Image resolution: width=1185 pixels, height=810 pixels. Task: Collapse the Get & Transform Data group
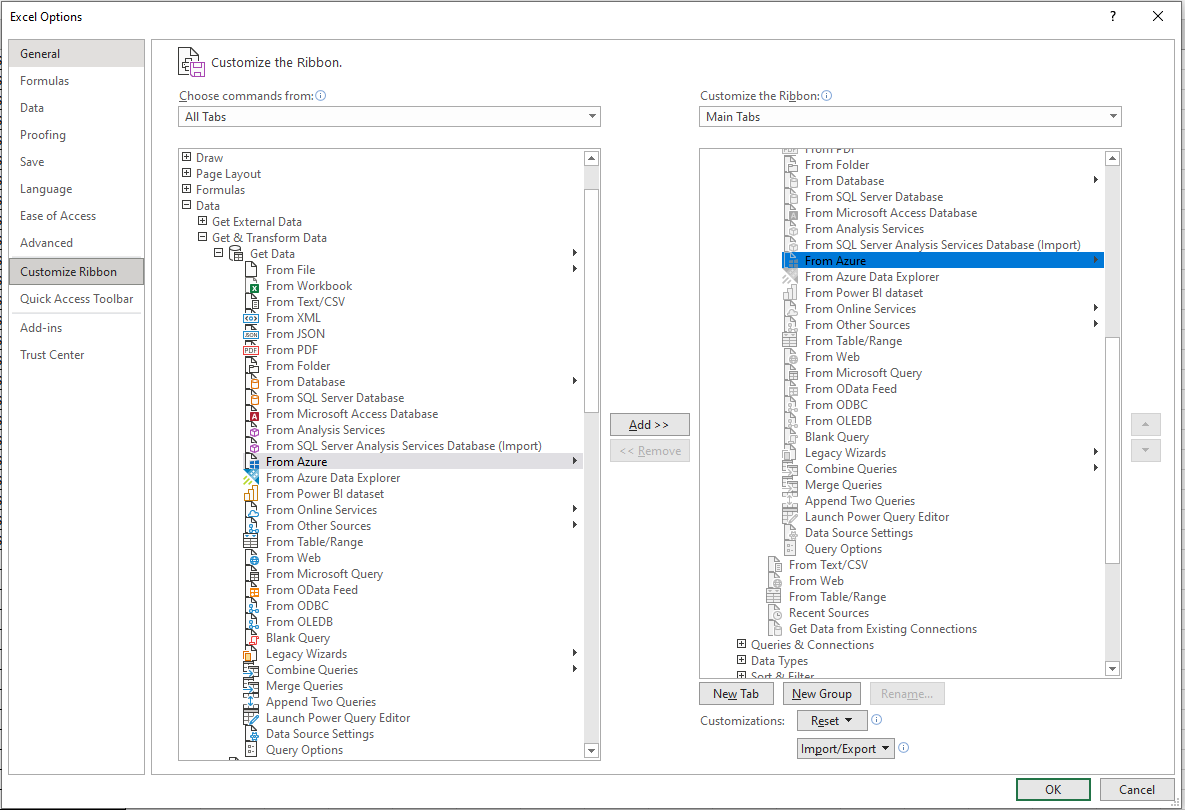coord(202,237)
